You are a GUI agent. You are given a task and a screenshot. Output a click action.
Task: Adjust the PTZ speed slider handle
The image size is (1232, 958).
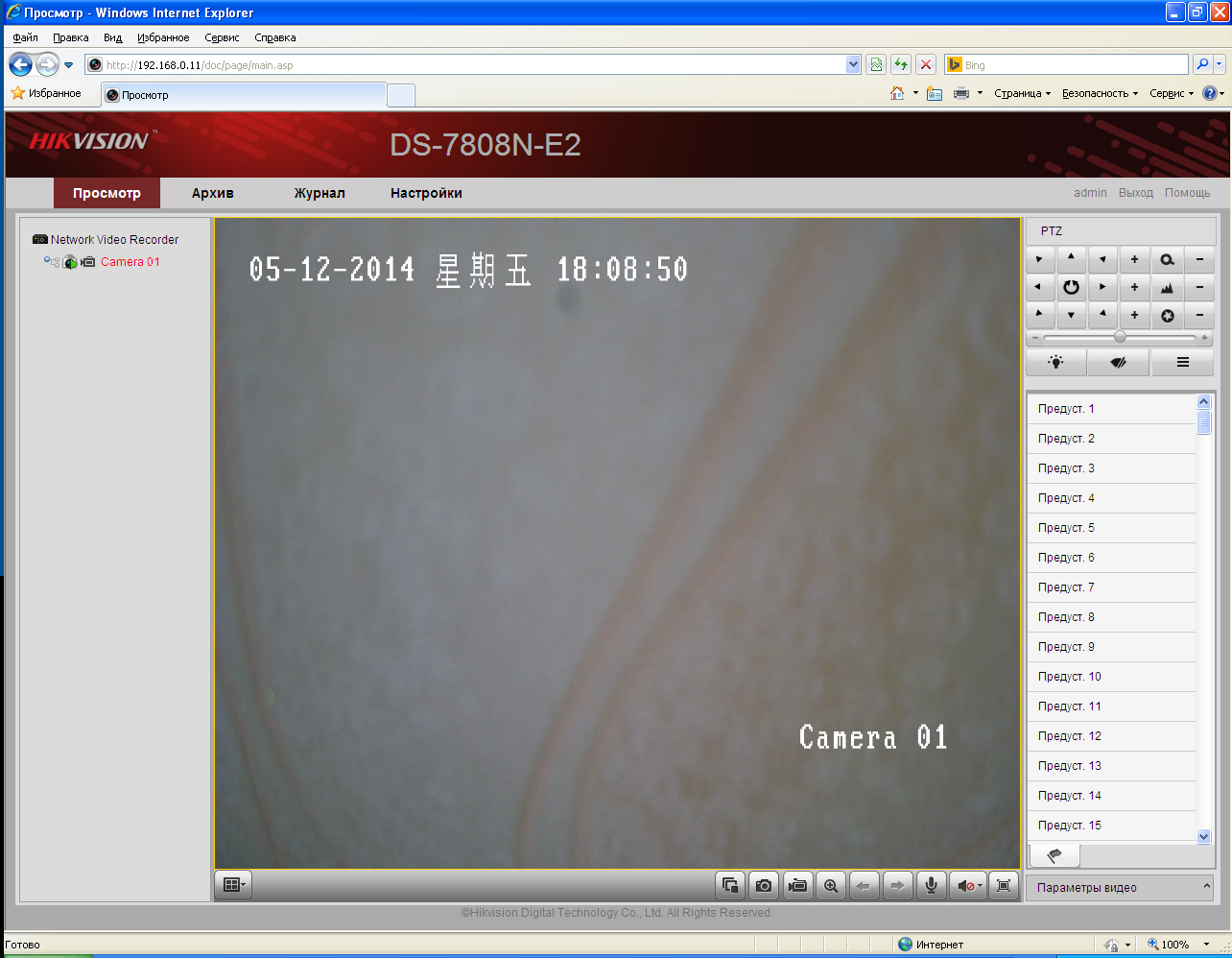pos(1120,338)
